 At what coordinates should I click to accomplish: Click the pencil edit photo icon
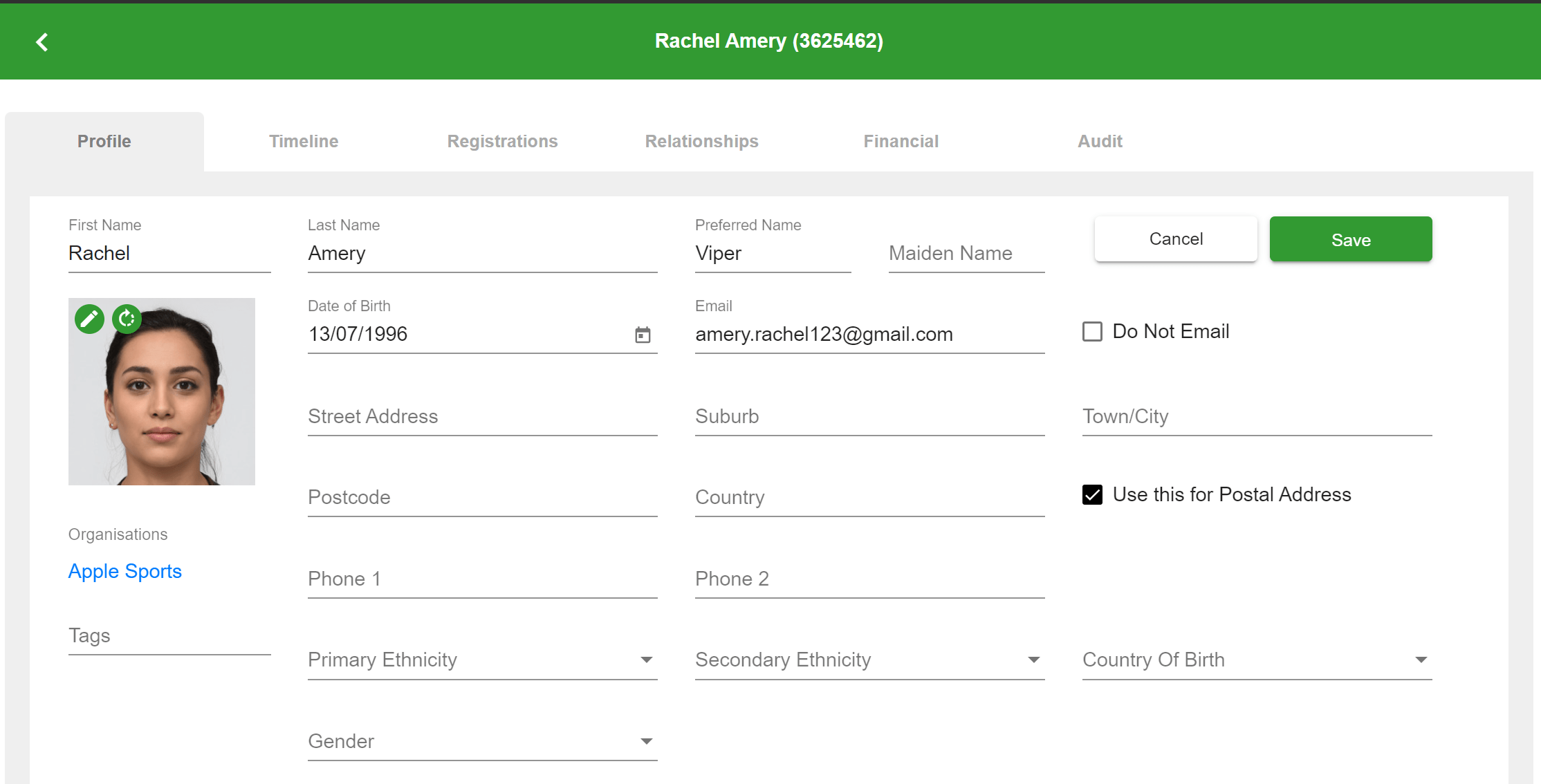(x=89, y=319)
